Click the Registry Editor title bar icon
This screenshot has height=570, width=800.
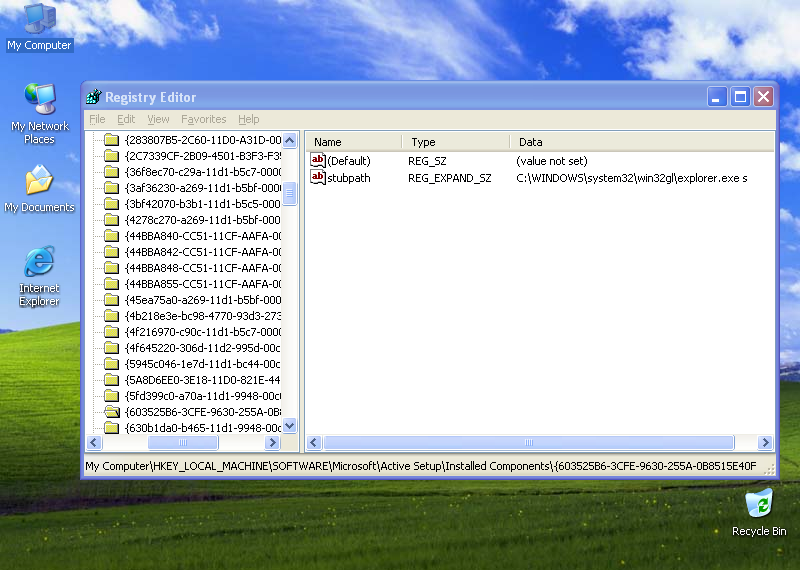point(94,96)
